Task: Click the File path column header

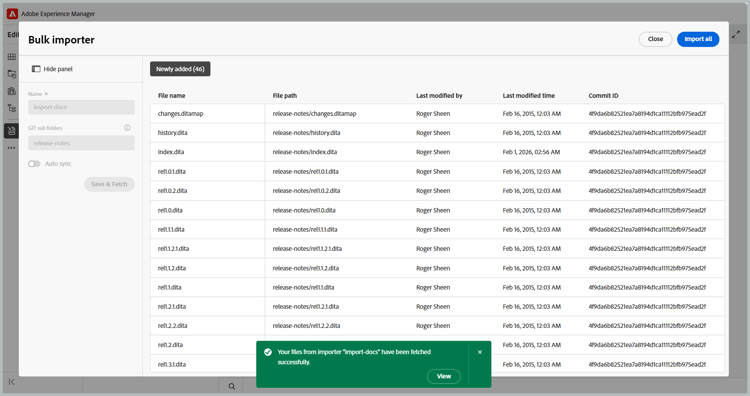Action: (285, 96)
